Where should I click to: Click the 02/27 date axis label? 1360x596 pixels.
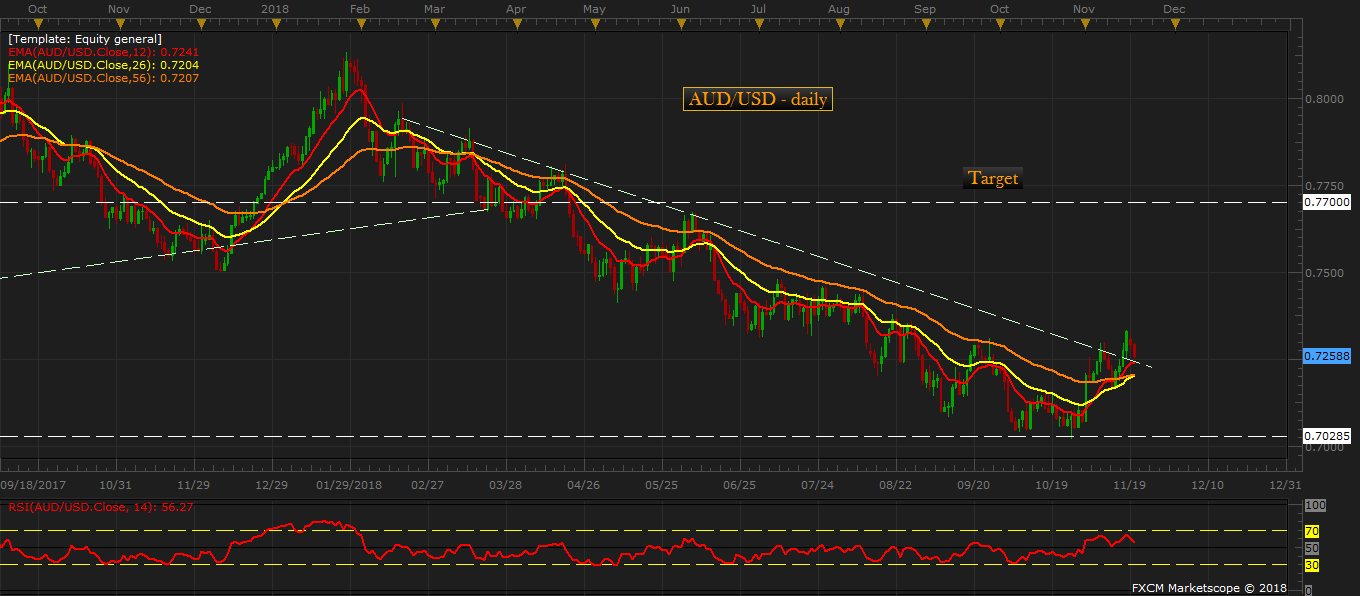[x=428, y=484]
